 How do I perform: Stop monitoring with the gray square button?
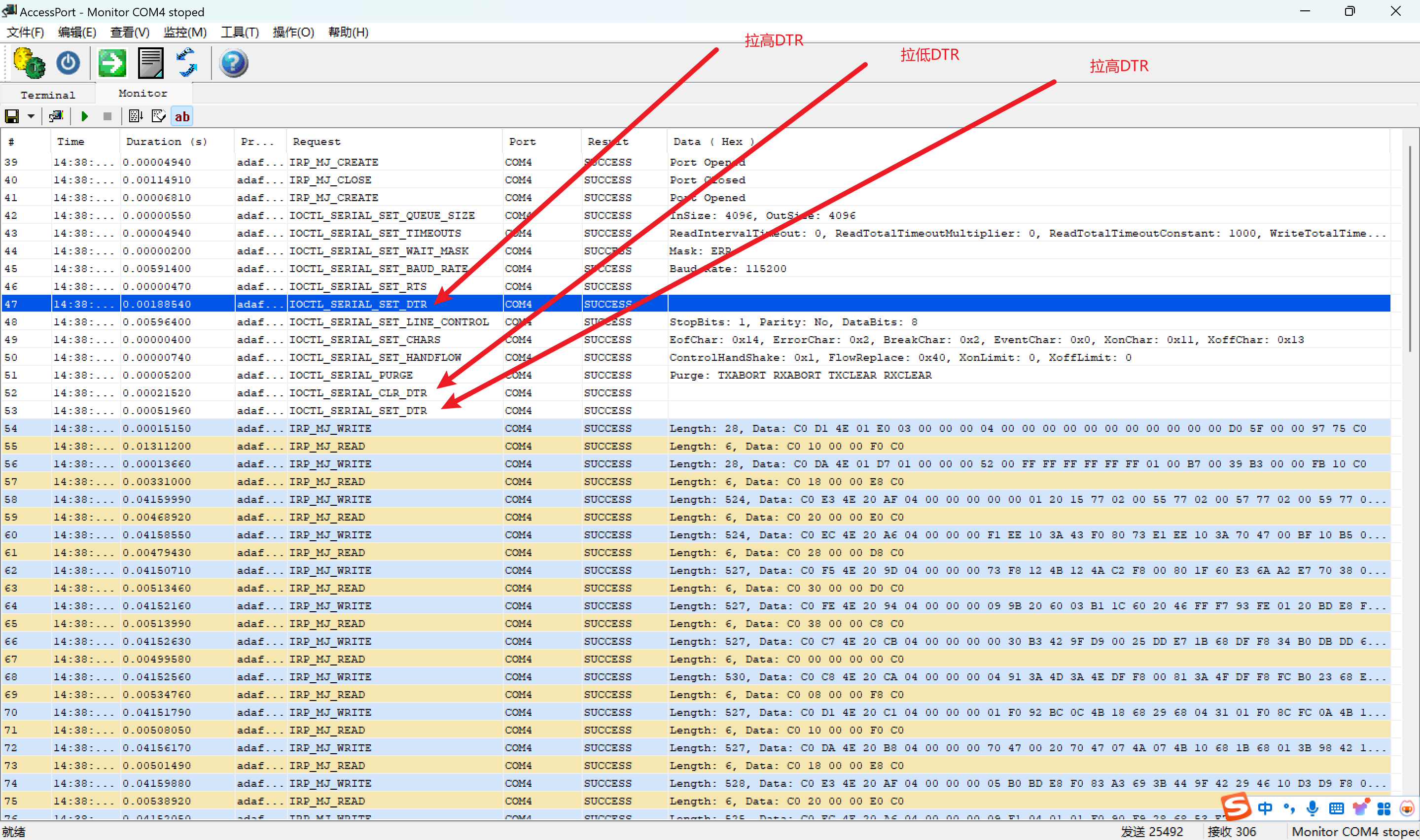point(107,117)
